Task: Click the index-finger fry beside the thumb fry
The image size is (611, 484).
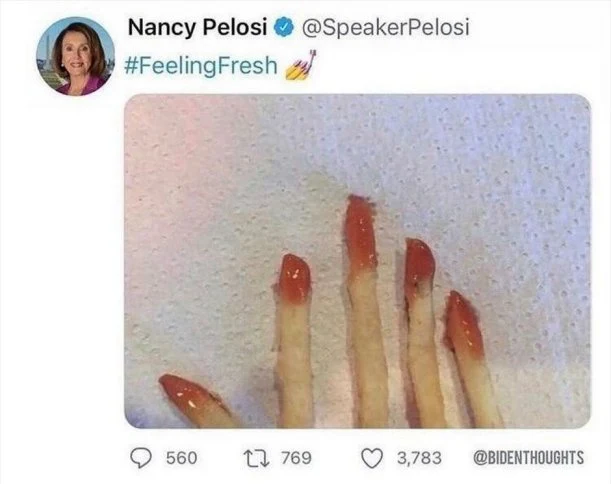Action: pos(294,341)
